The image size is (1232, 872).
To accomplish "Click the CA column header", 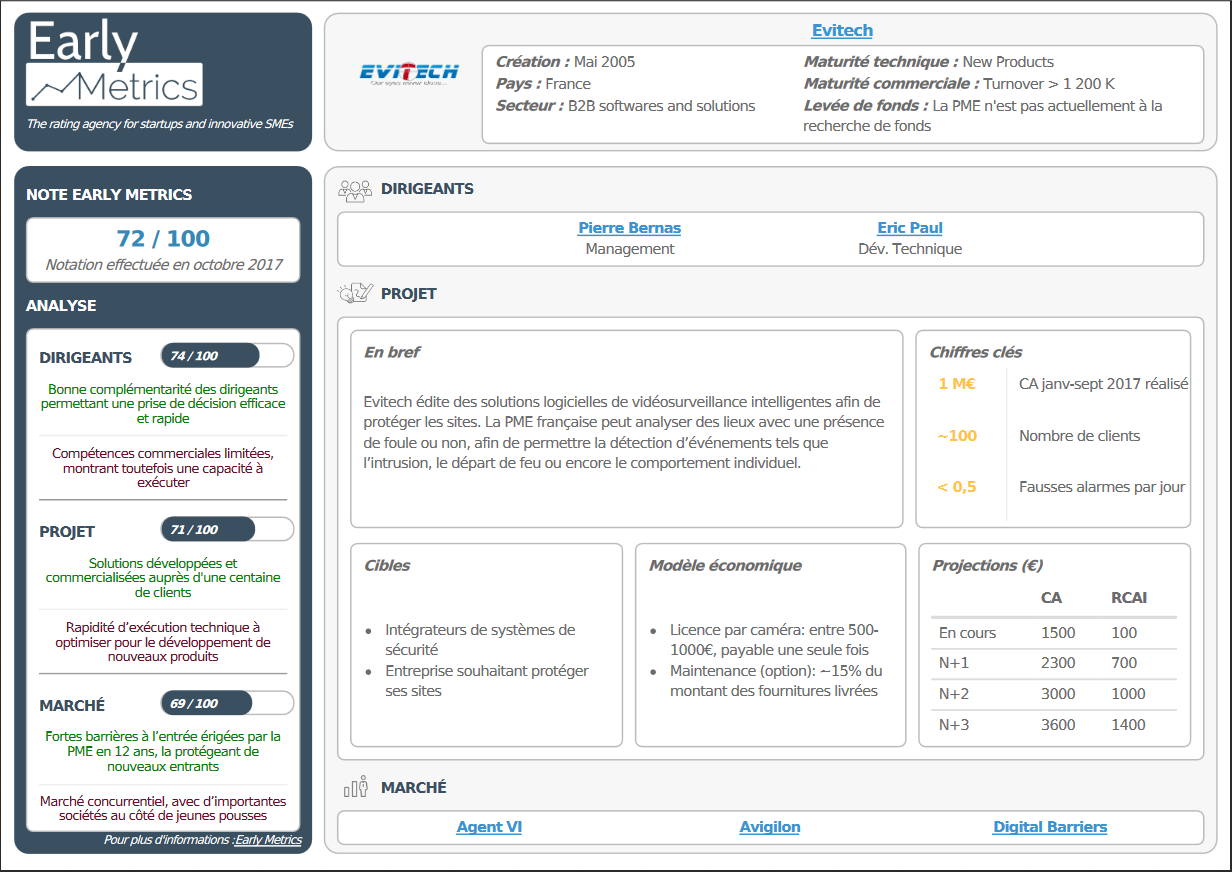I will tap(1051, 598).
